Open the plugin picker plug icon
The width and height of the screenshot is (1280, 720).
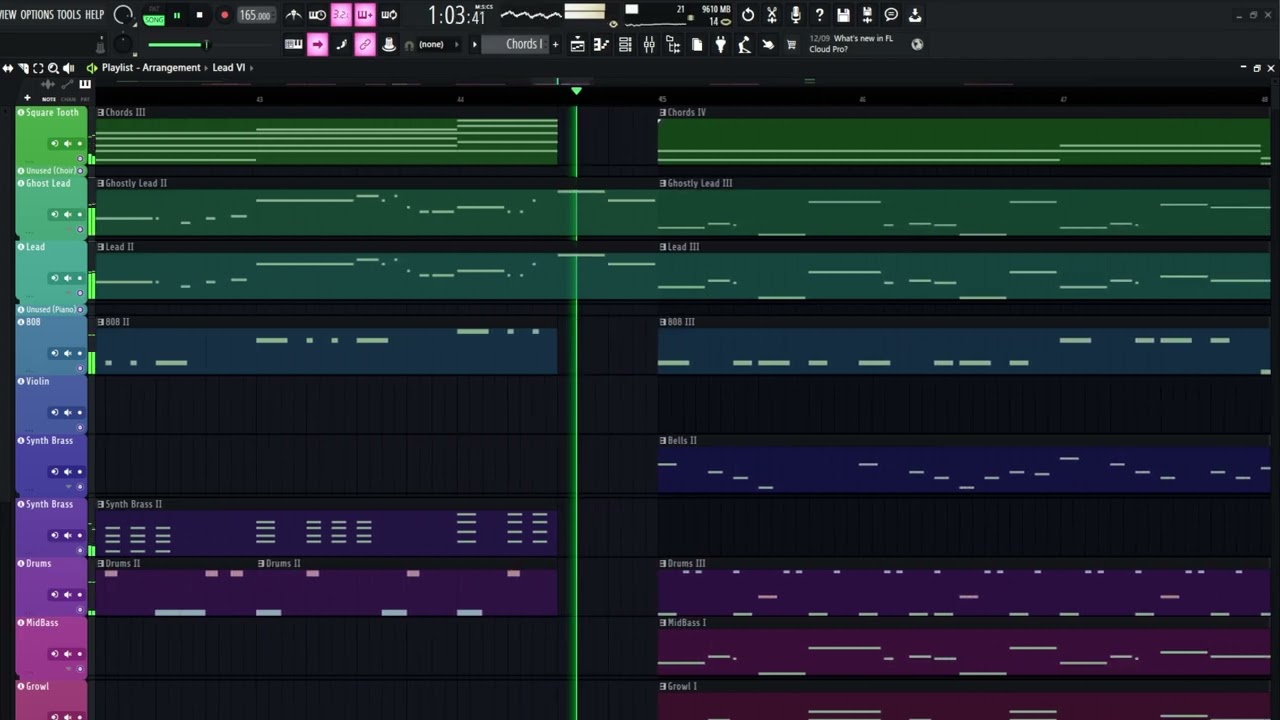[x=720, y=44]
